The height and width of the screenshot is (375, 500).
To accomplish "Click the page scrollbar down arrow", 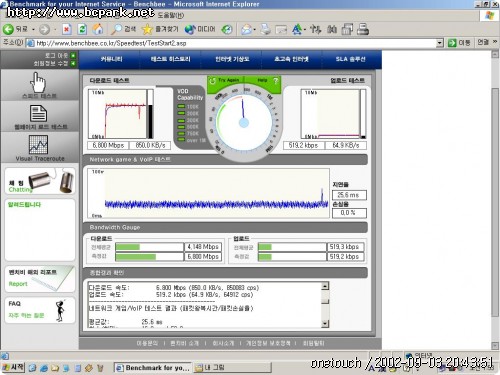I will tap(495, 345).
